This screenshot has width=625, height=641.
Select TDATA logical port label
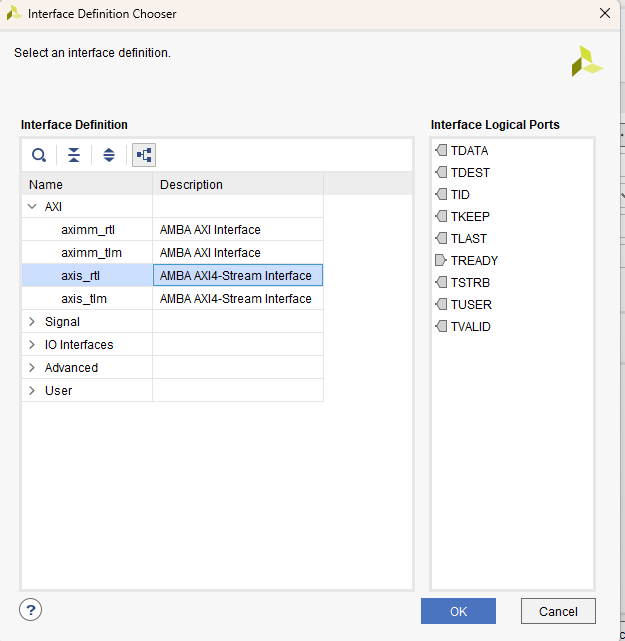point(469,151)
